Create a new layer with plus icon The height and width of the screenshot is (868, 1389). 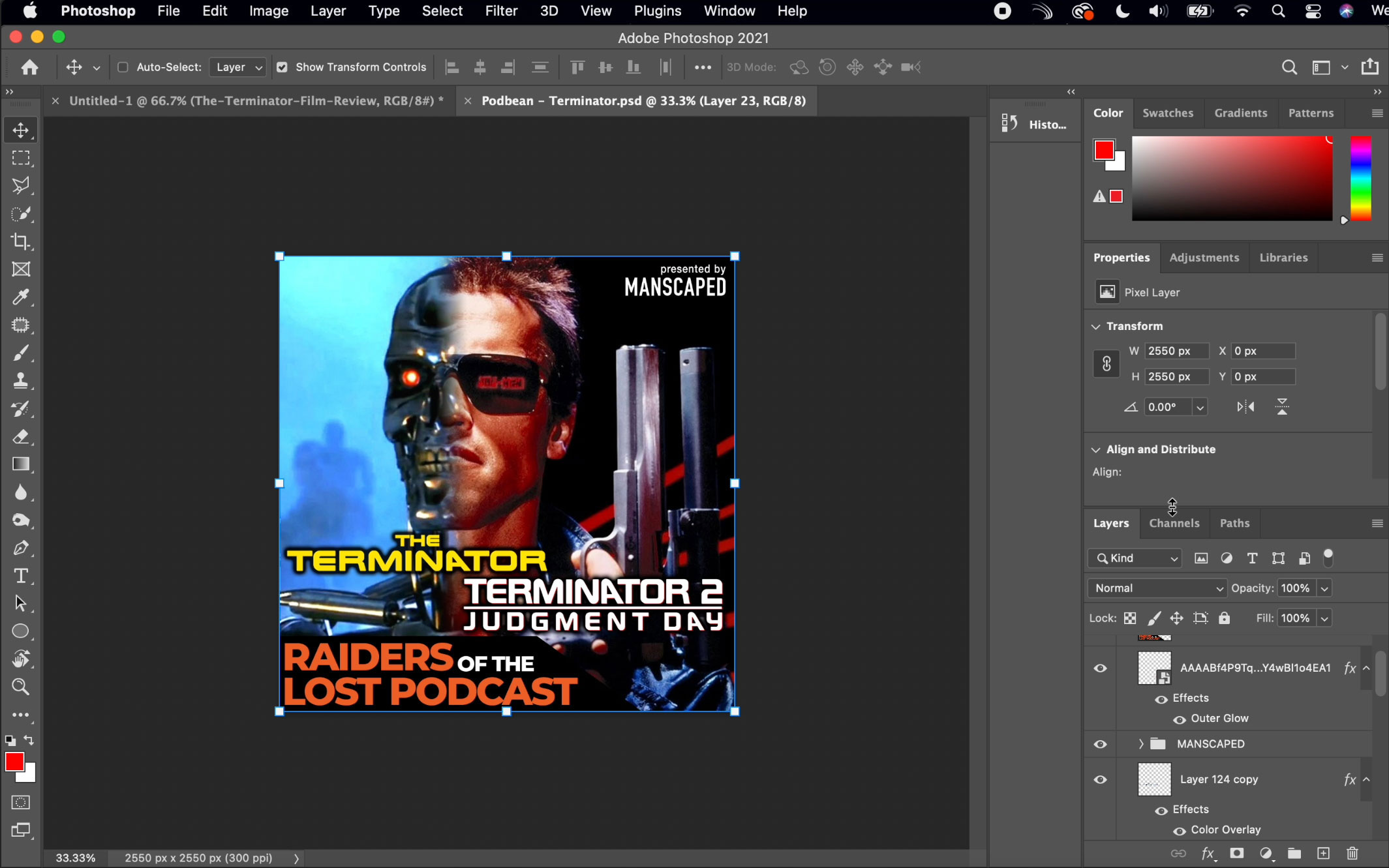pyautogui.click(x=1323, y=853)
